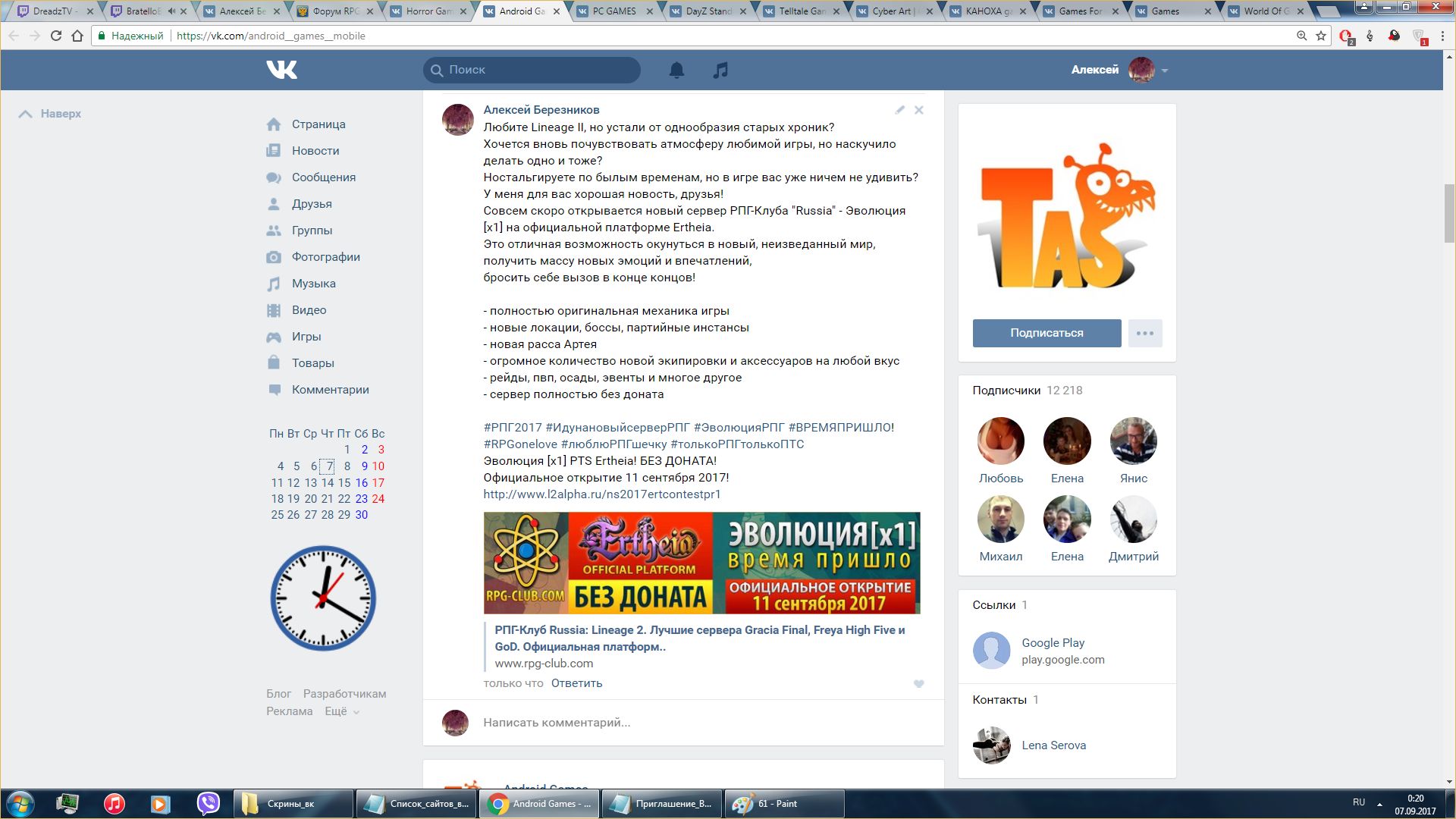The image size is (1456, 819).
Task: Open Алексей Березников author name link
Action: click(541, 110)
